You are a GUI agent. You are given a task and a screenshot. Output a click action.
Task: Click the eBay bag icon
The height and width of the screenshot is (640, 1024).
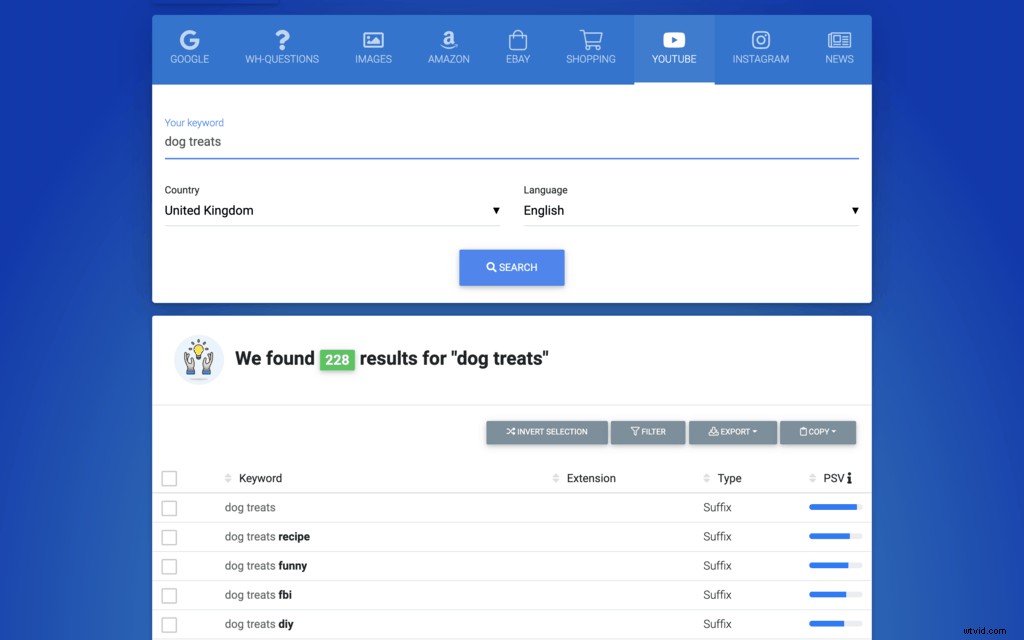(517, 40)
